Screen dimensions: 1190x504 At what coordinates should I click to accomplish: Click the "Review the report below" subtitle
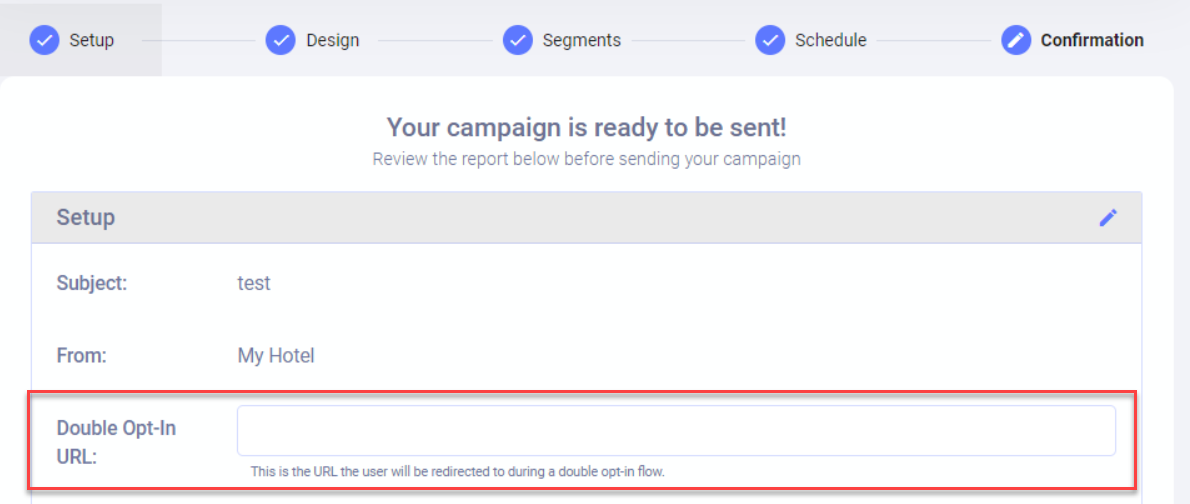pos(586,158)
